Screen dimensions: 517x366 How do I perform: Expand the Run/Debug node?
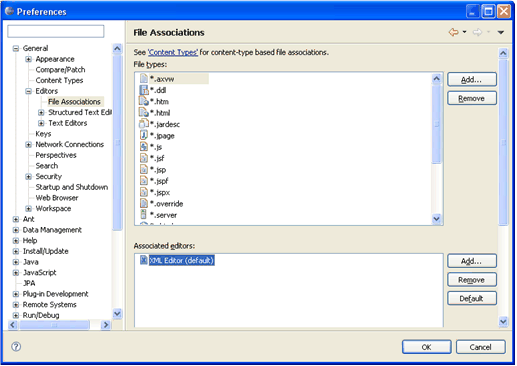(16, 315)
